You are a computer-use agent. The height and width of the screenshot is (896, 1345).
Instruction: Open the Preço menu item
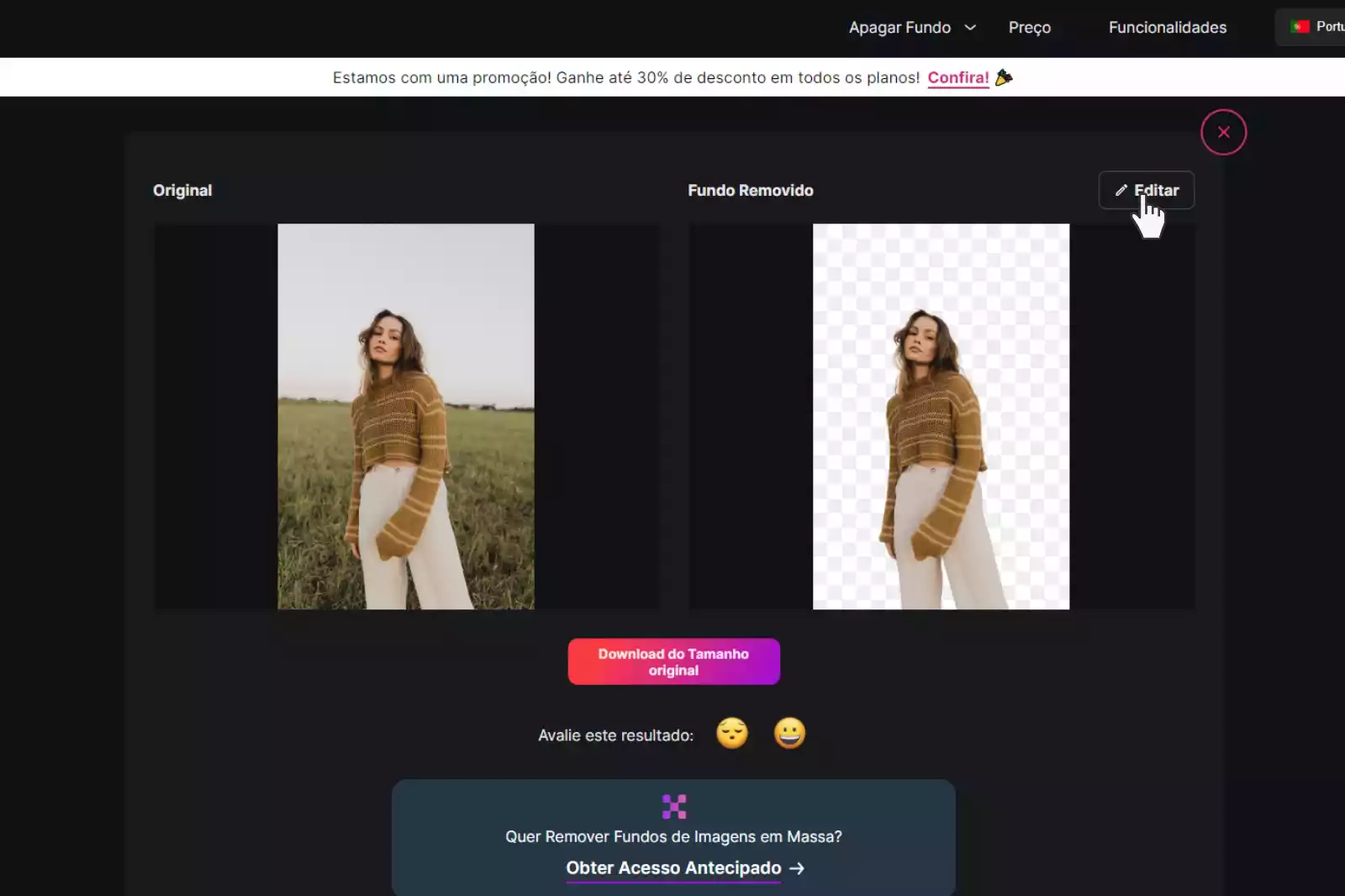tap(1031, 27)
